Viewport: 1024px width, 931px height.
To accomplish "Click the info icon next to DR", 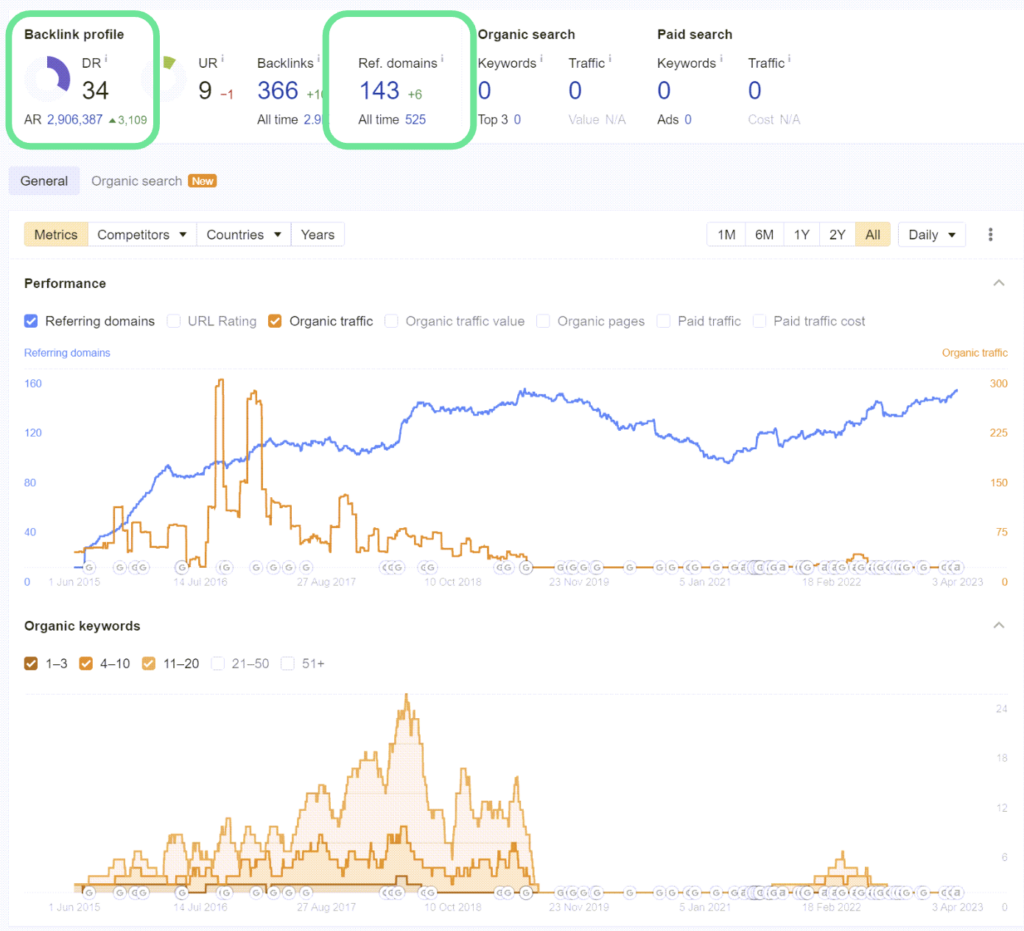I will click(x=106, y=59).
